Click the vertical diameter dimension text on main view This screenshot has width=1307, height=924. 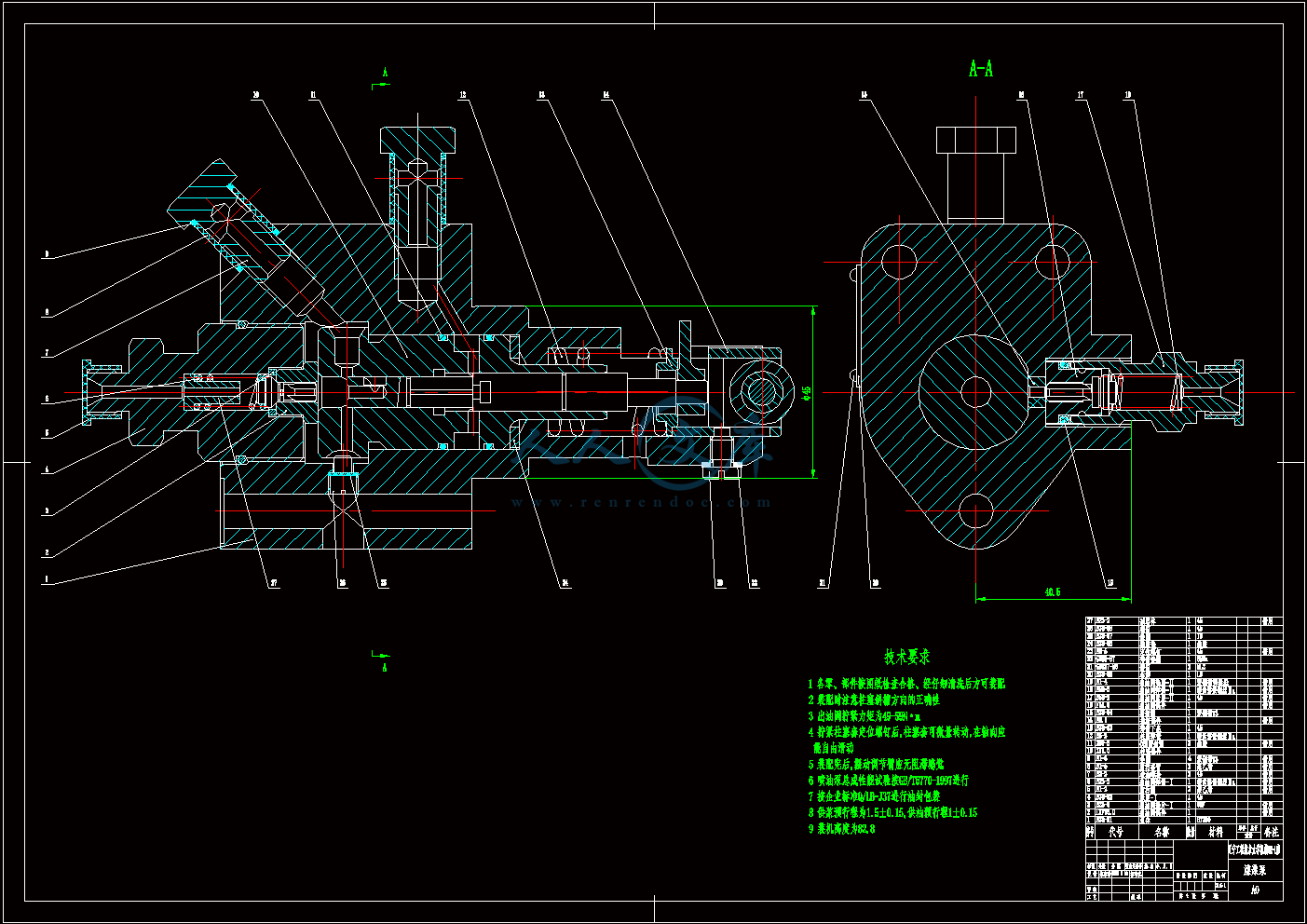808,393
